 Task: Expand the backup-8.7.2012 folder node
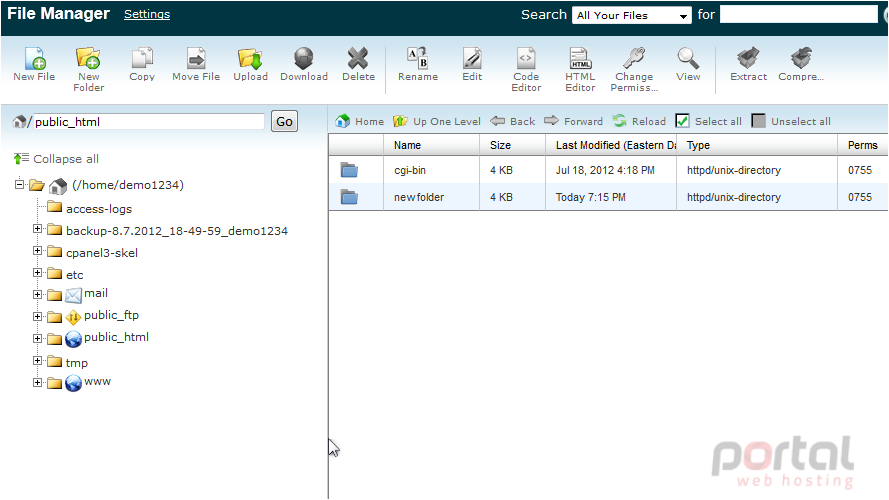(x=37, y=229)
